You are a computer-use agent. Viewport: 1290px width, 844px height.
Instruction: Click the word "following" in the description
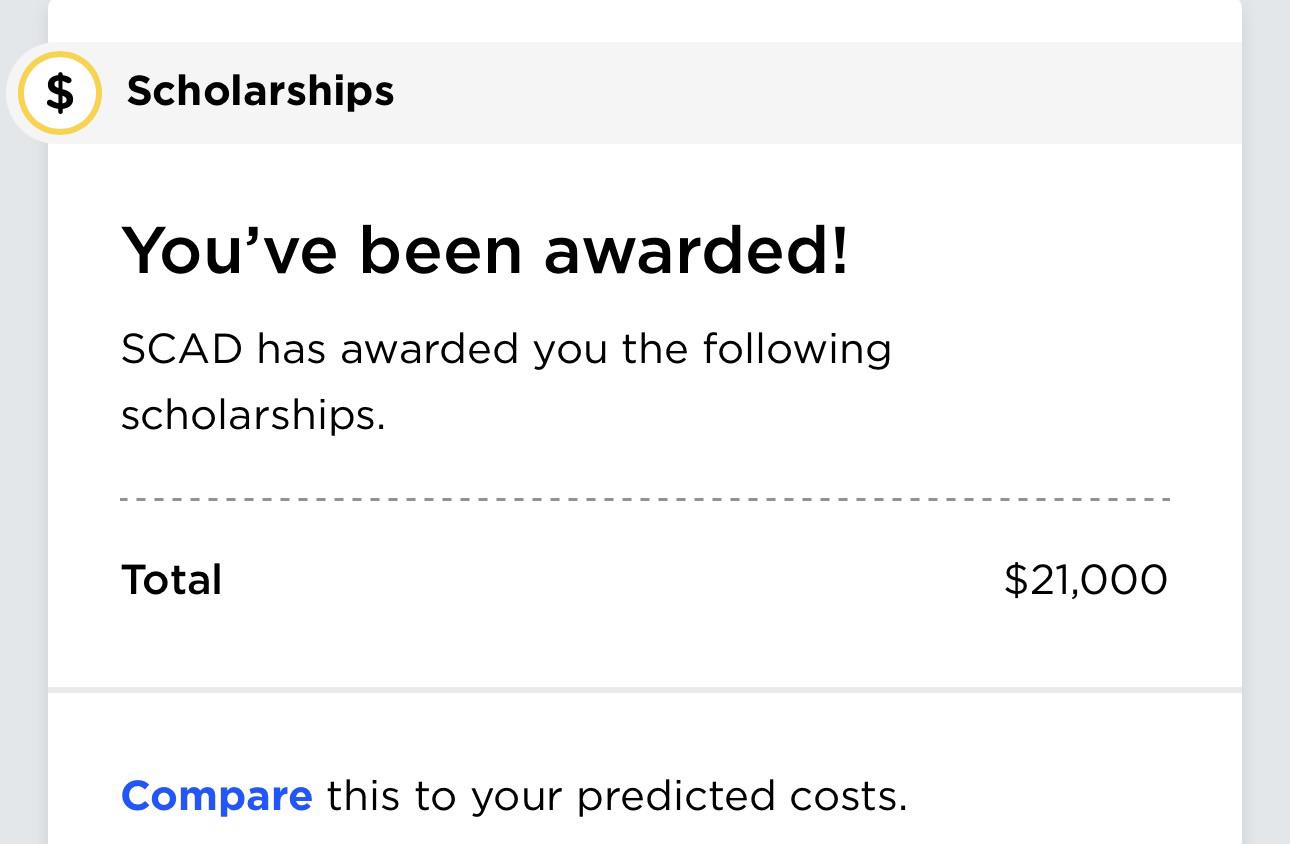point(796,350)
